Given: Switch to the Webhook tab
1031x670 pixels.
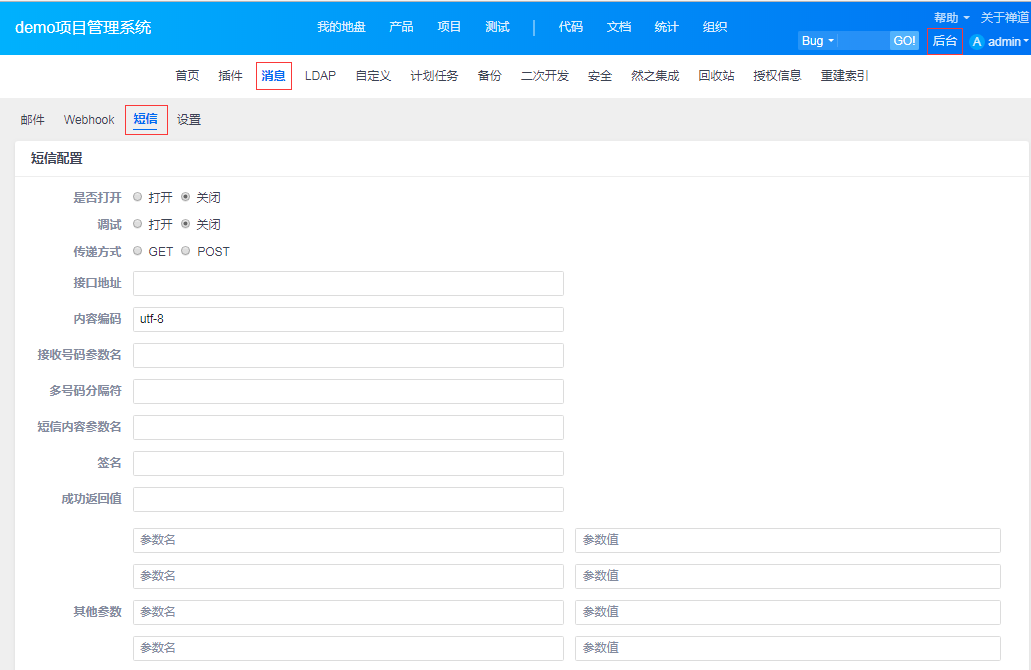Looking at the screenshot, I should [89, 120].
